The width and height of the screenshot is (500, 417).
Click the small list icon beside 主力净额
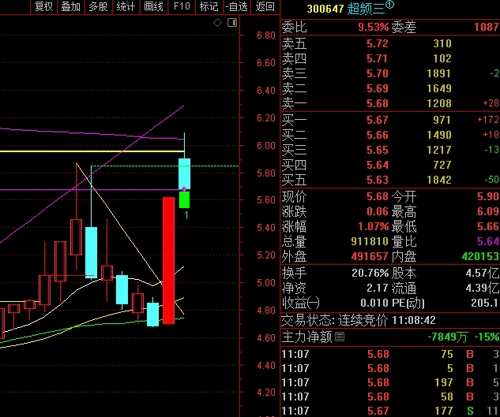click(x=340, y=337)
